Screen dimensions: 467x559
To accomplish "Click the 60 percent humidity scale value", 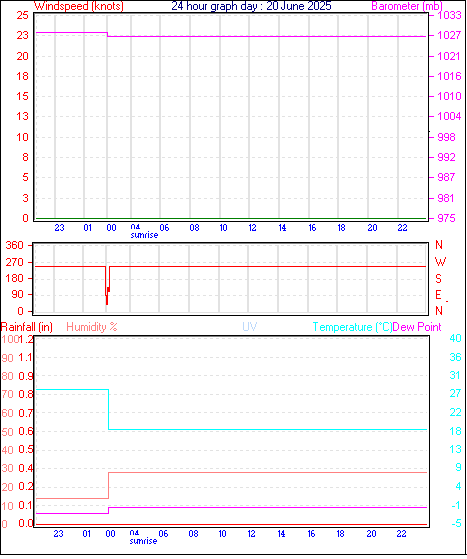I will click(7, 414).
